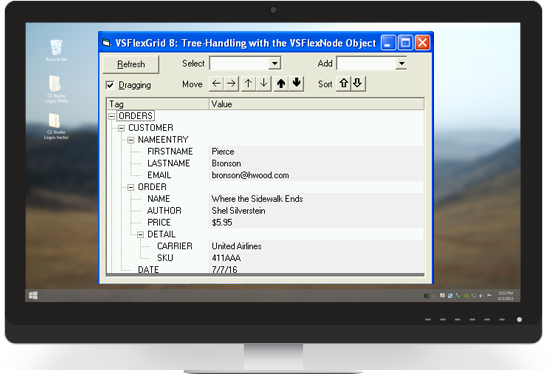Collapse the ORDERS root node

(x=112, y=116)
